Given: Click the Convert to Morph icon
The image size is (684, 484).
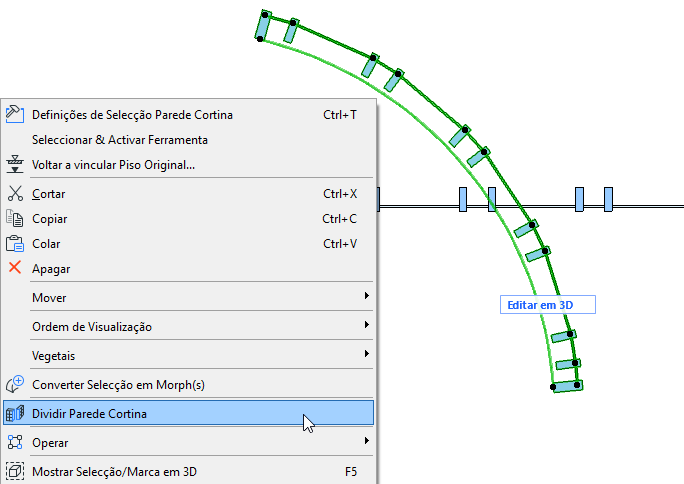Looking at the screenshot, I should (15, 384).
